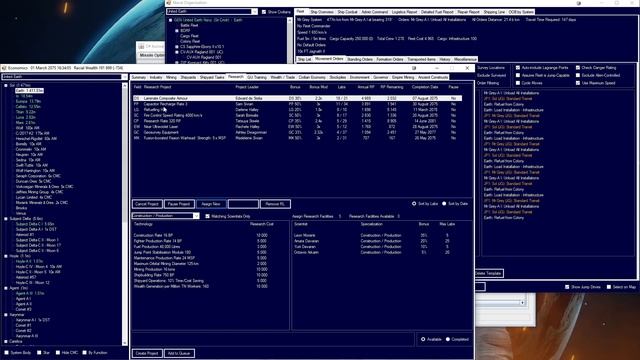Select Earth in the population tree
Screen dimensions: 640x360
(29, 91)
